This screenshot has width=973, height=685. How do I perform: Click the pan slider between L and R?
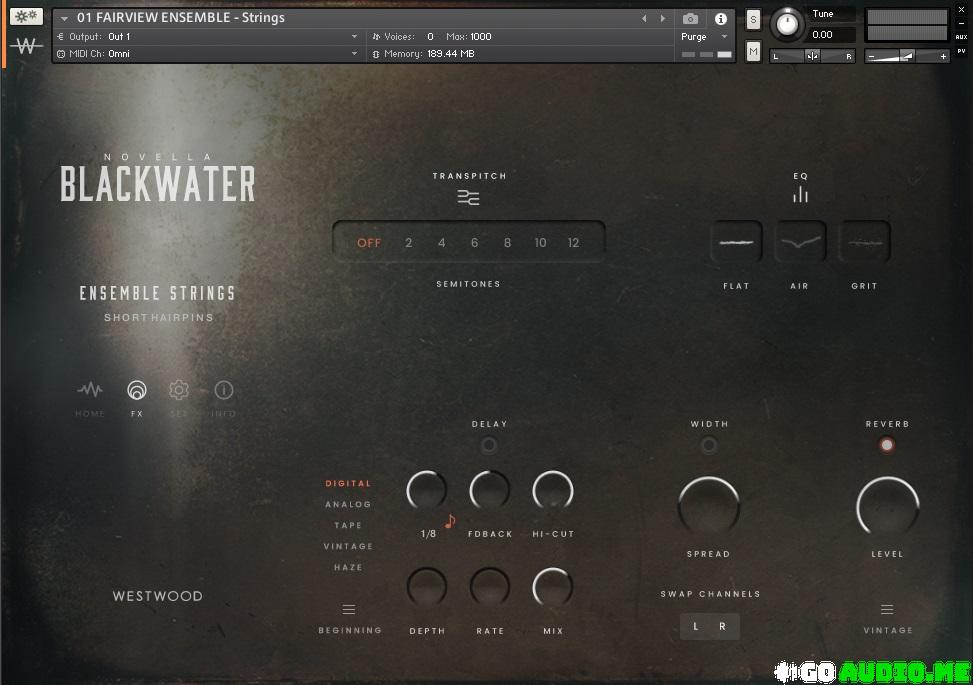[812, 56]
